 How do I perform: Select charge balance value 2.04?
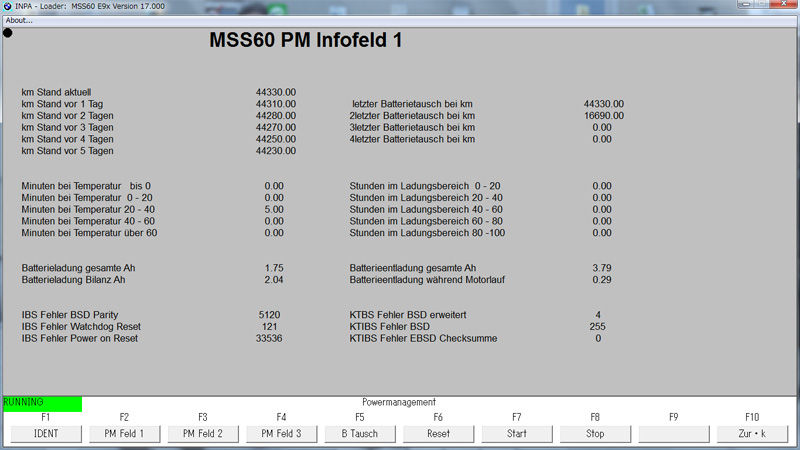coord(274,280)
